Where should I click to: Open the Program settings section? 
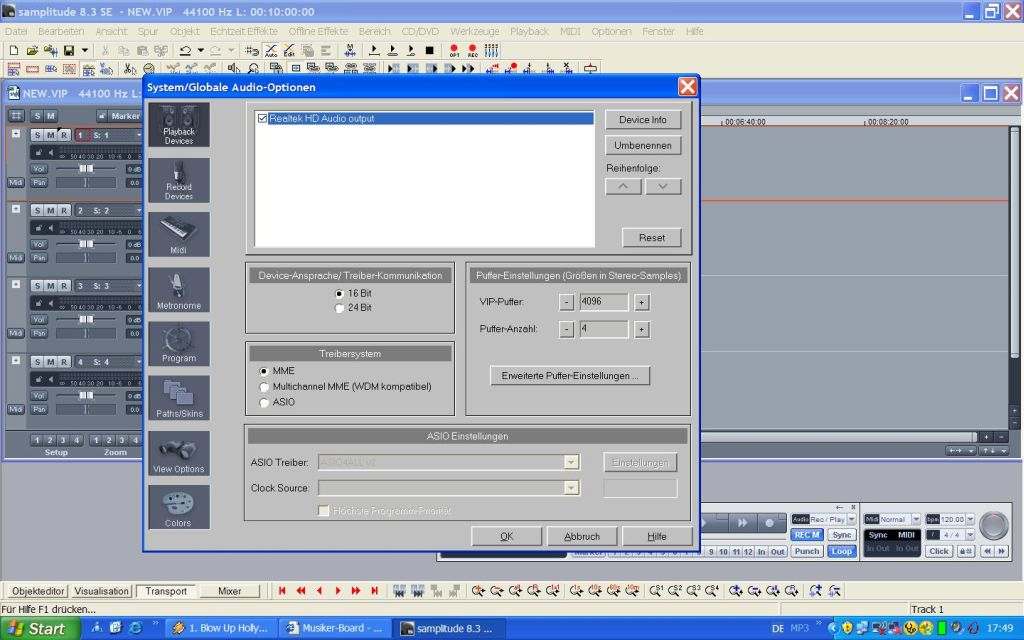[178, 344]
